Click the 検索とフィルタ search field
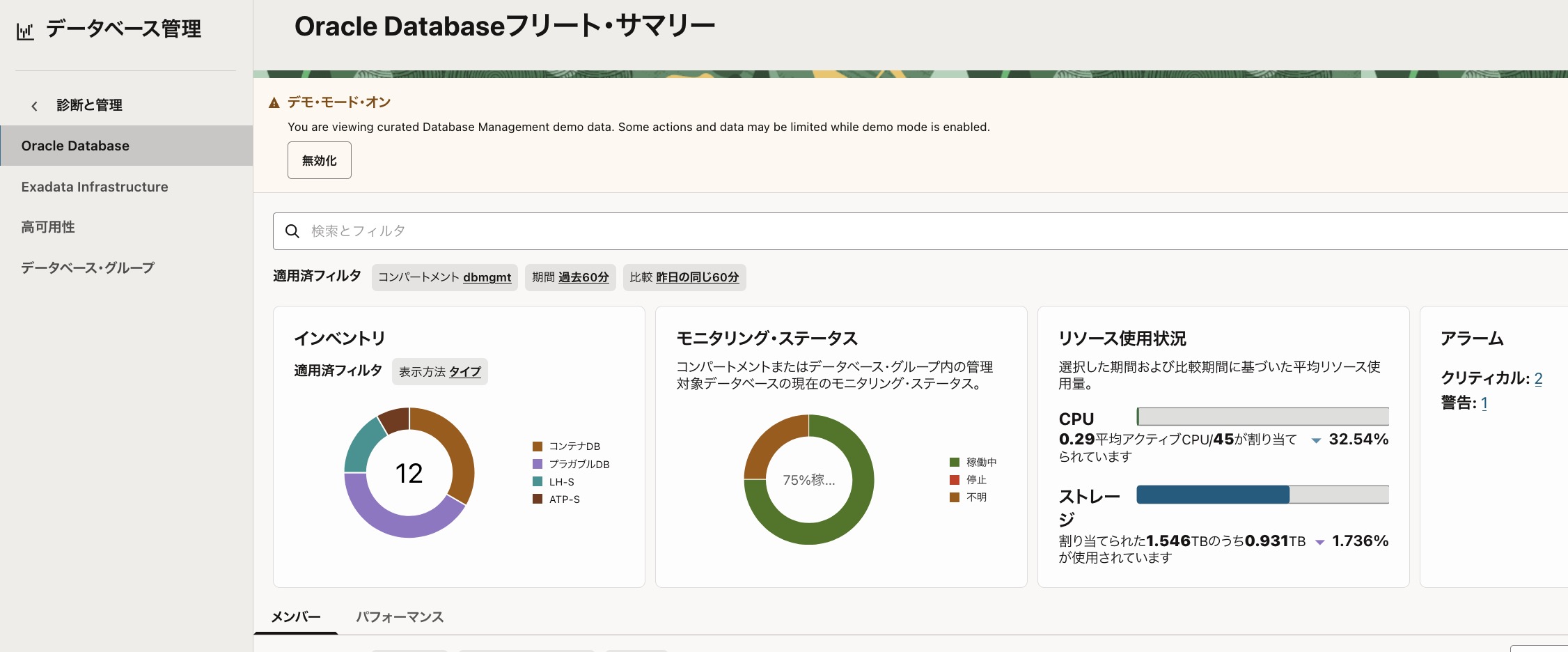Viewport: 1568px width, 652px height. 920,231
